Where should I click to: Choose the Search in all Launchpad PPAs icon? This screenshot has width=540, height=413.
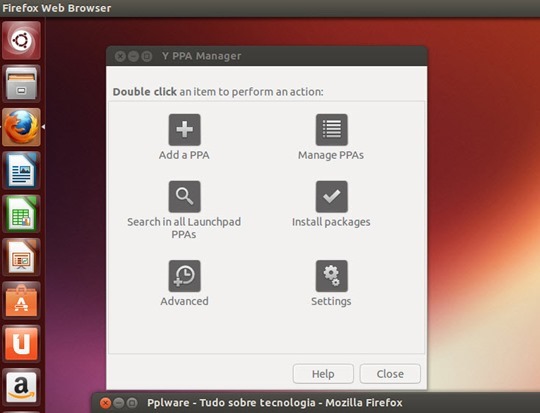click(184, 196)
